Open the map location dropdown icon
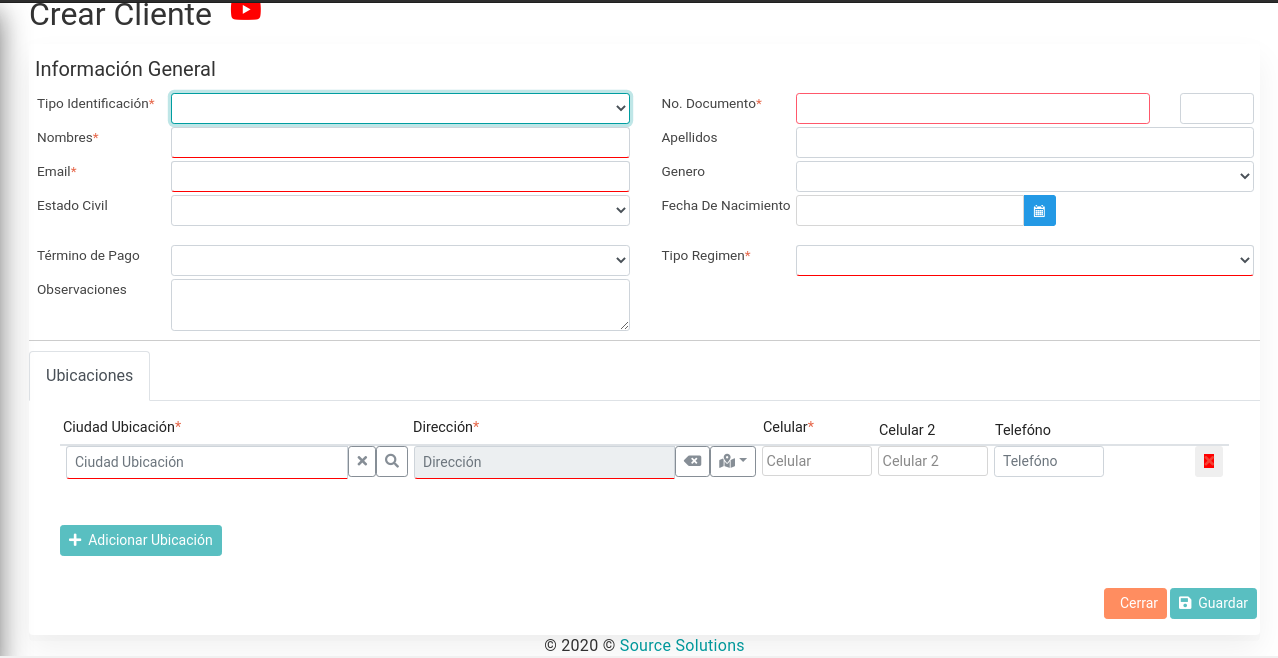This screenshot has height=658, width=1278. pyautogui.click(x=733, y=461)
